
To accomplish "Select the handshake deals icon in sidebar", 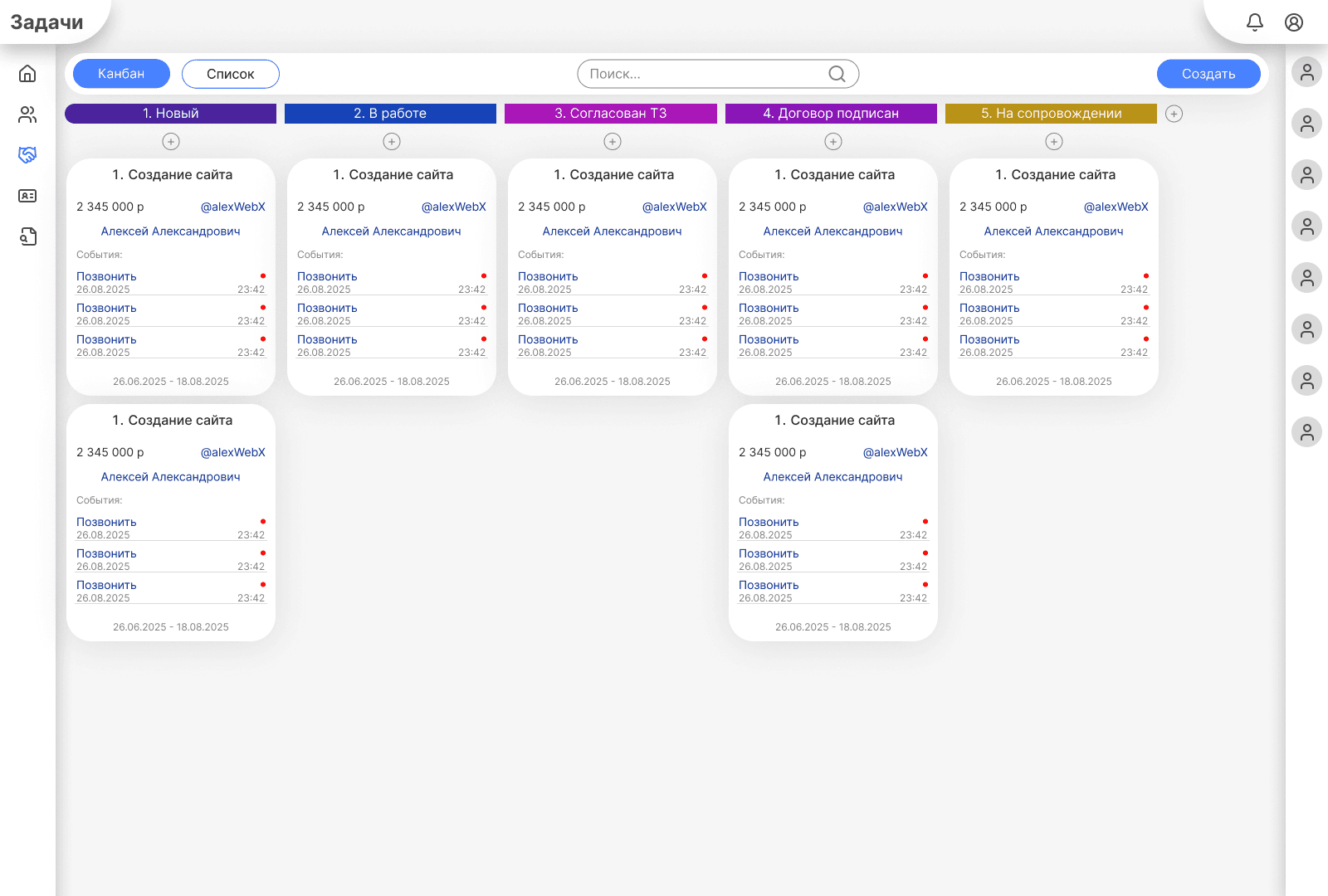I will tap(27, 155).
